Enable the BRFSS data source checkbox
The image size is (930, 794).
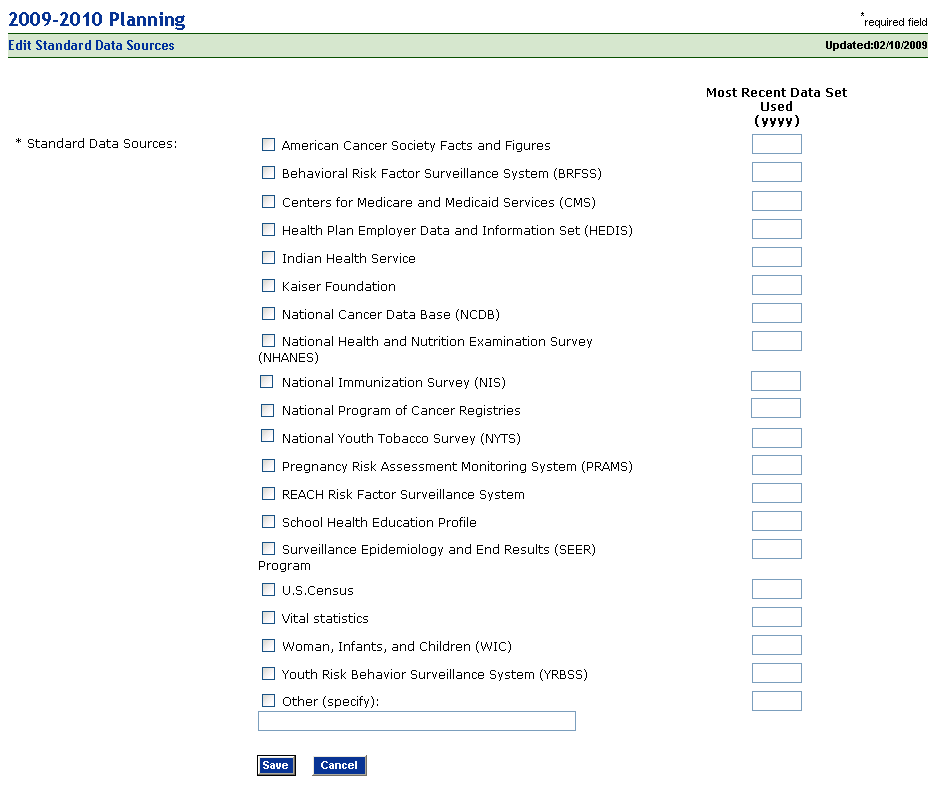click(x=268, y=173)
